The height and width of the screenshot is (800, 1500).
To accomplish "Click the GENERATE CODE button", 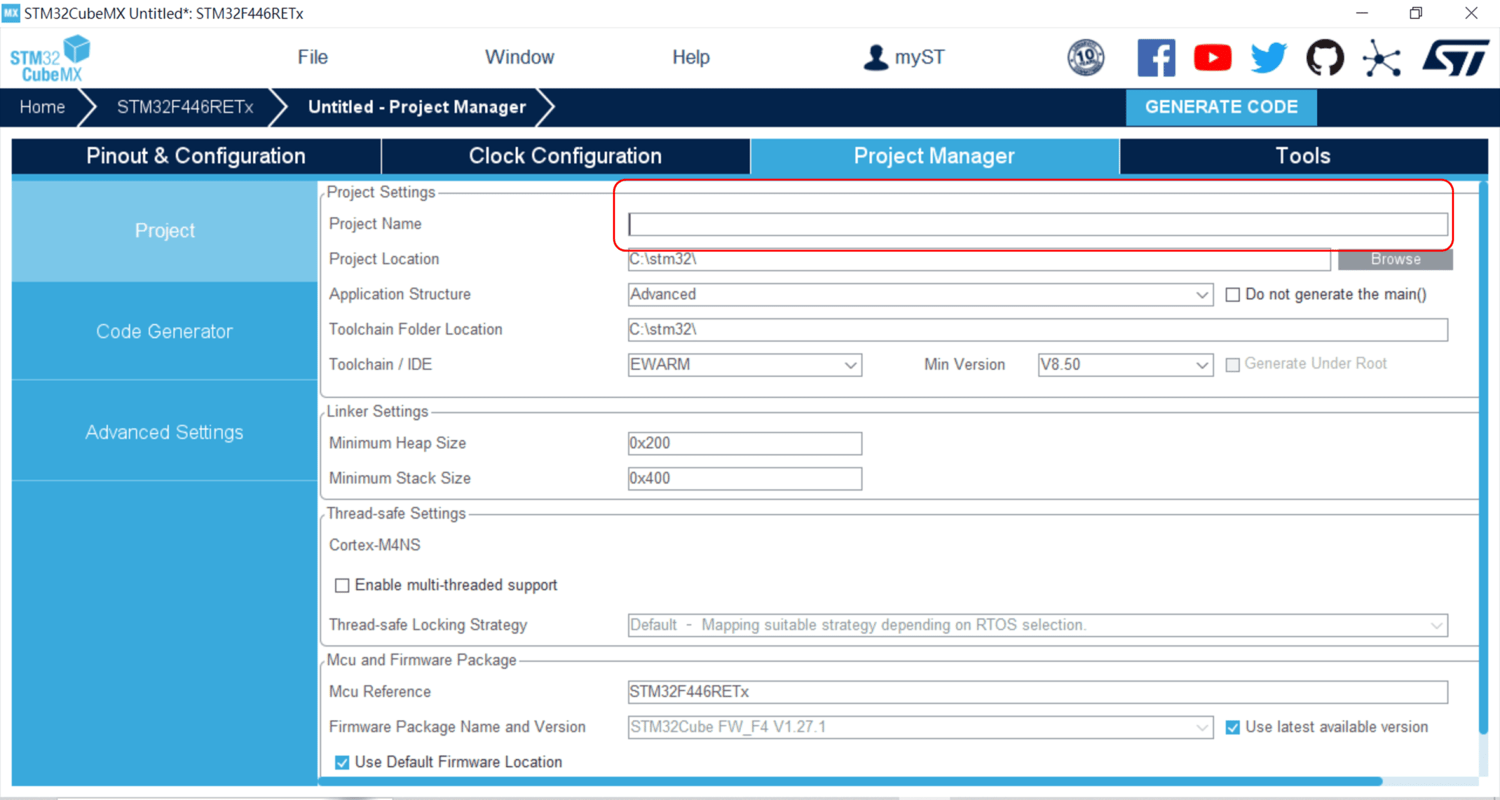I will point(1221,107).
